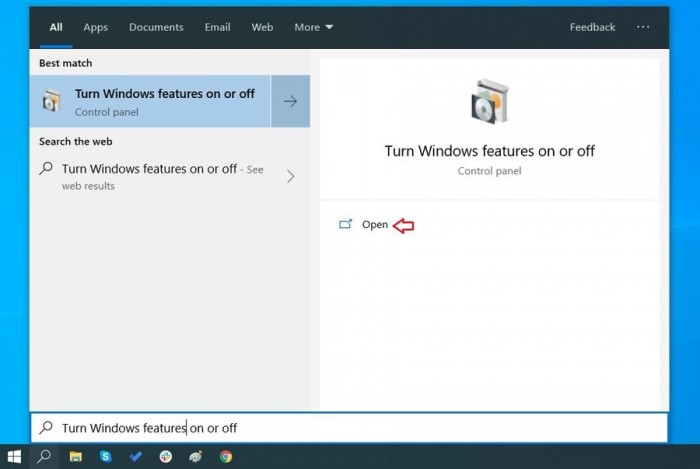Select the Turn Windows features on or off best match
This screenshot has height=469, width=700.
point(150,101)
